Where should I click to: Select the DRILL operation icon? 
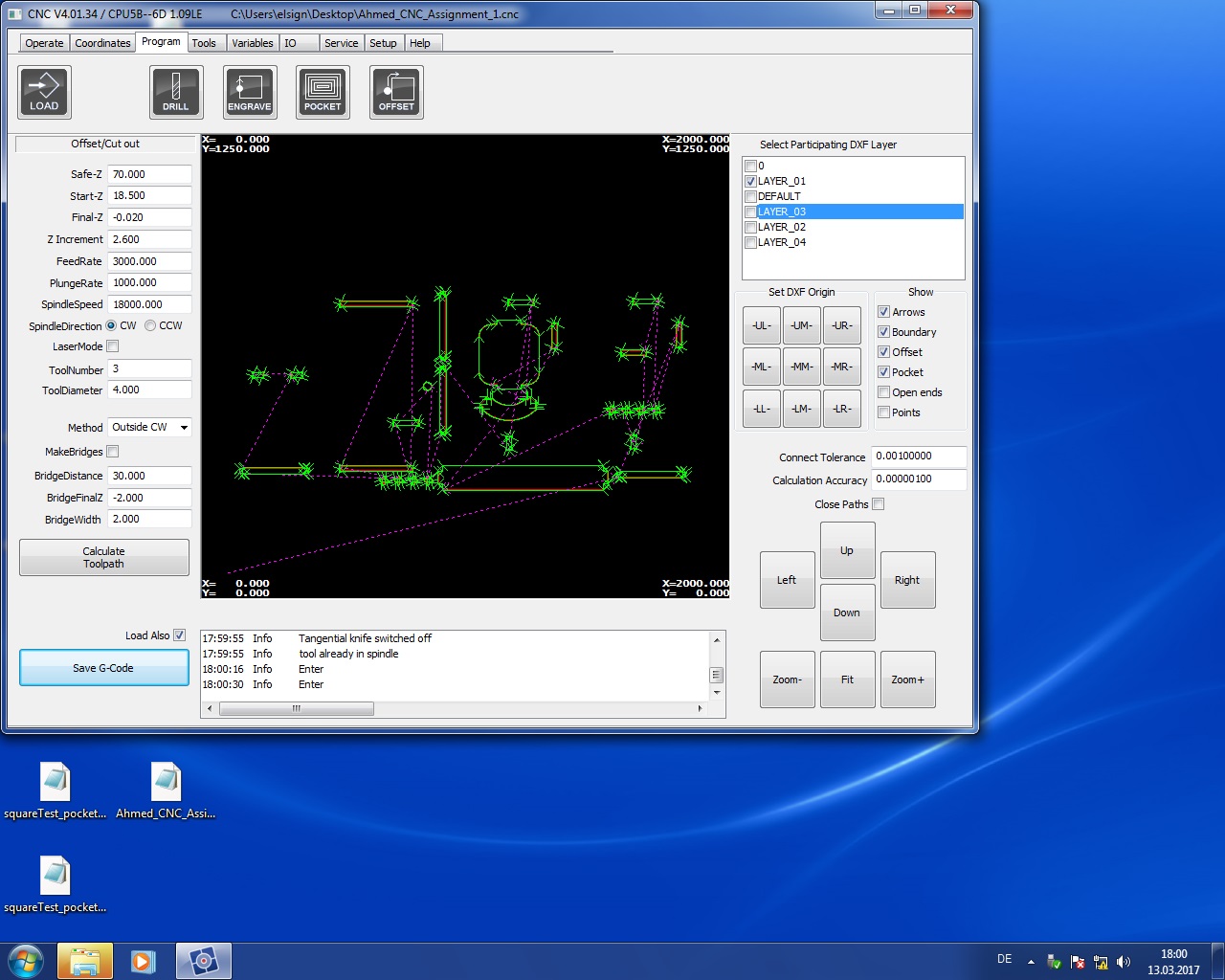pyautogui.click(x=176, y=92)
